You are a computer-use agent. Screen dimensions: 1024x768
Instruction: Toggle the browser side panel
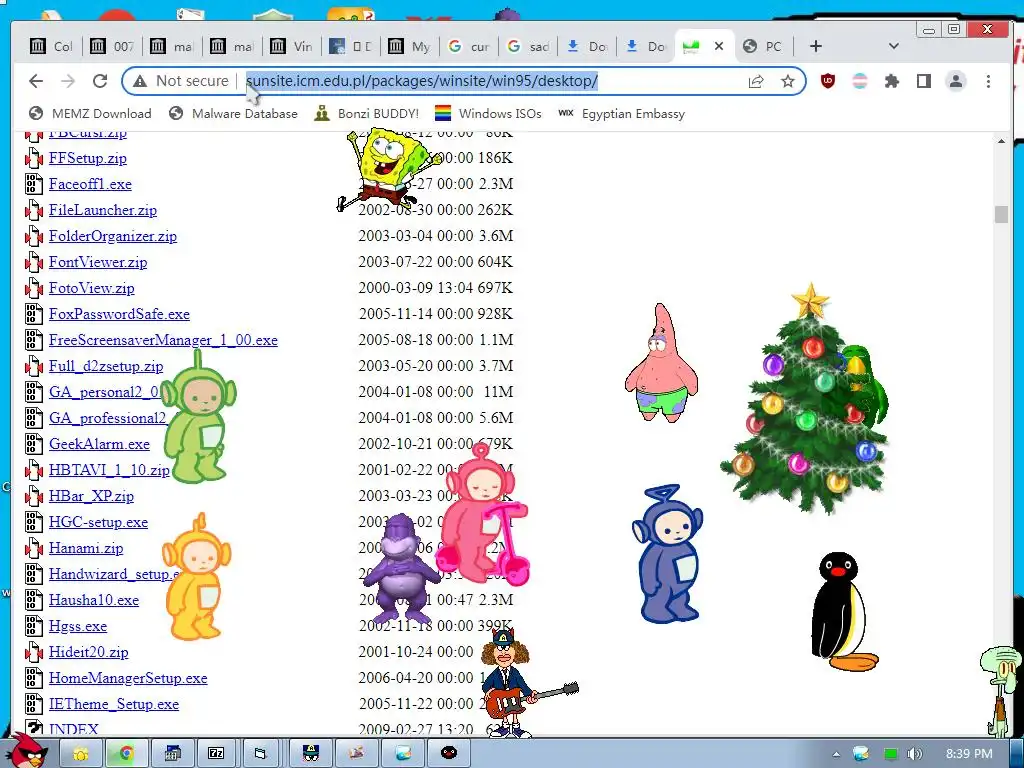923,81
